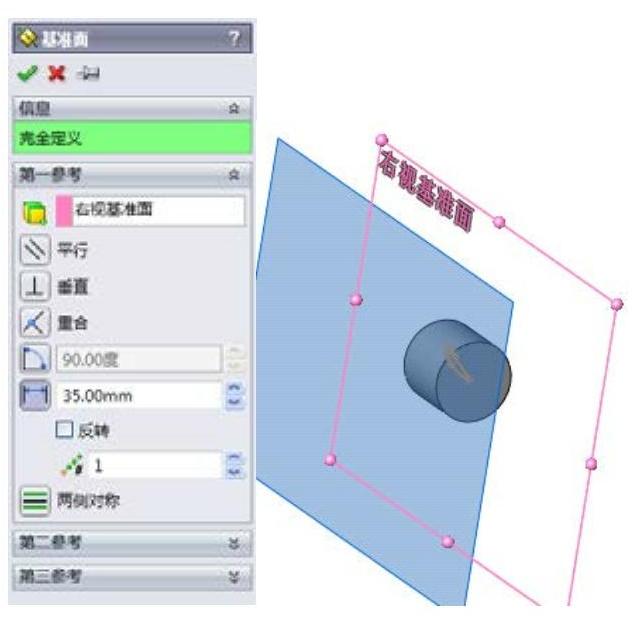Cancel using the red X icon
Viewport: 640px width, 619px height.
pos(56,74)
